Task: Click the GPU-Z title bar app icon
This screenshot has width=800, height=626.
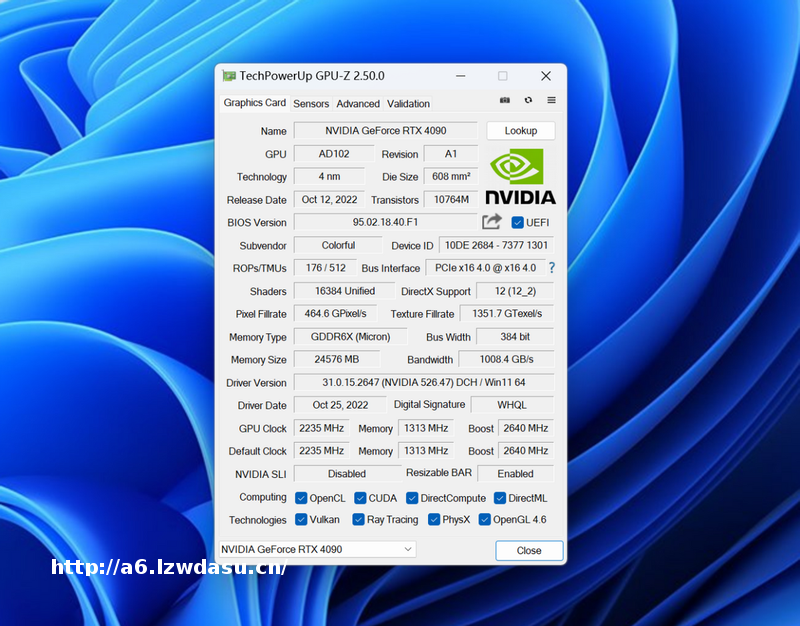Action: pyautogui.click(x=229, y=76)
